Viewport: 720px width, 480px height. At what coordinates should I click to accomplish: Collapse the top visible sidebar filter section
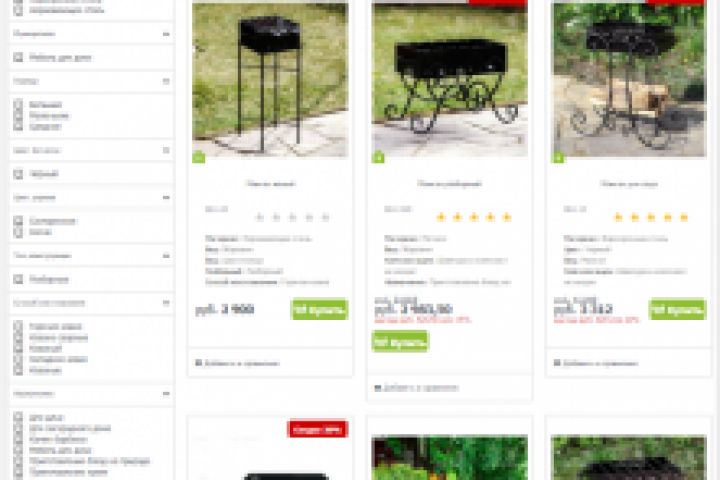166,34
